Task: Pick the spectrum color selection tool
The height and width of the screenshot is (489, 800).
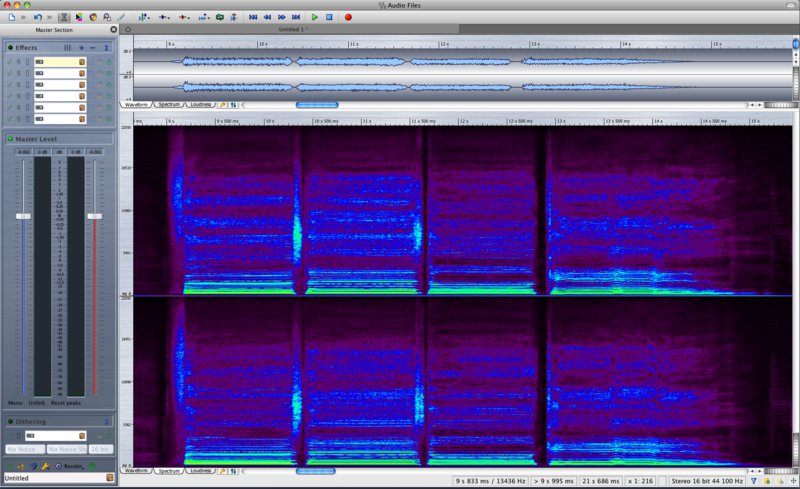Action: point(79,17)
